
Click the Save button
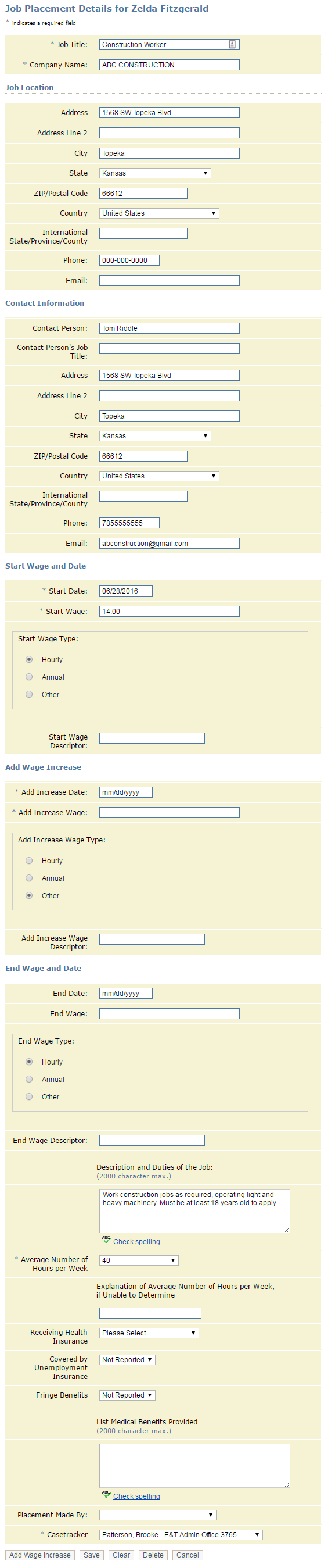pos(92,1555)
